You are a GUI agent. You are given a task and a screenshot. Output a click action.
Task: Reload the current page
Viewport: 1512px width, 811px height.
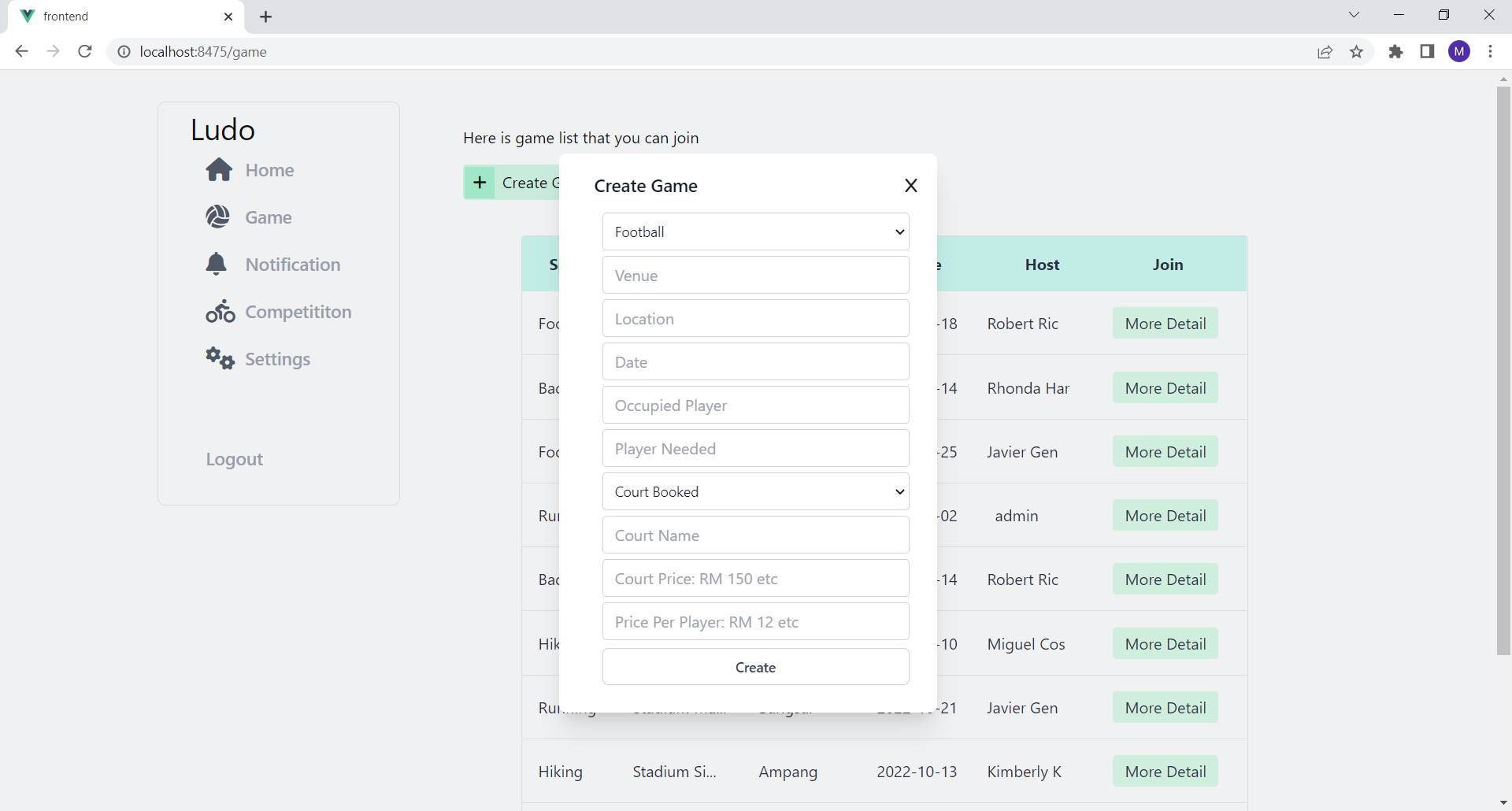tap(84, 51)
